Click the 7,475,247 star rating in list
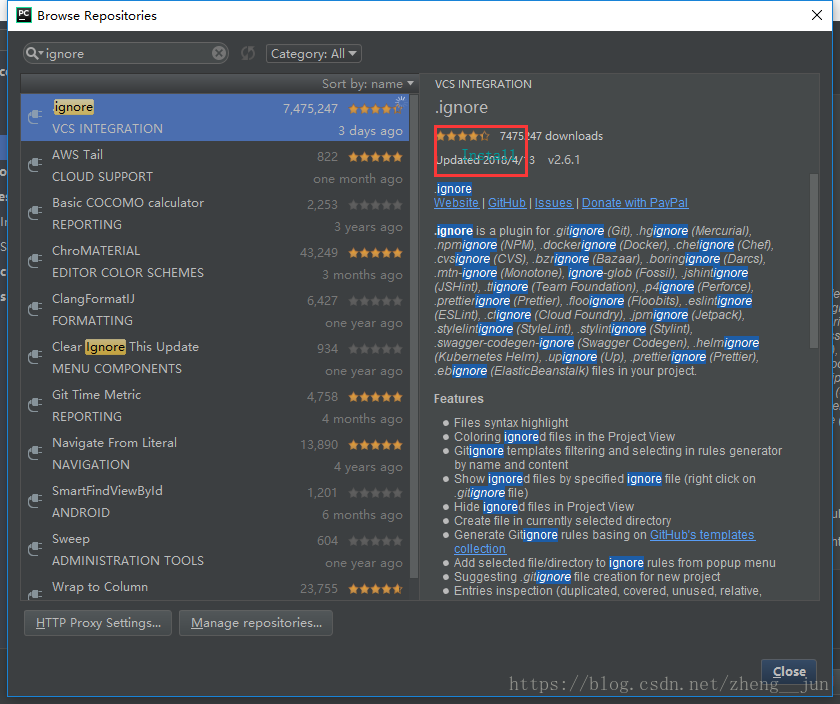840x704 pixels. click(375, 109)
